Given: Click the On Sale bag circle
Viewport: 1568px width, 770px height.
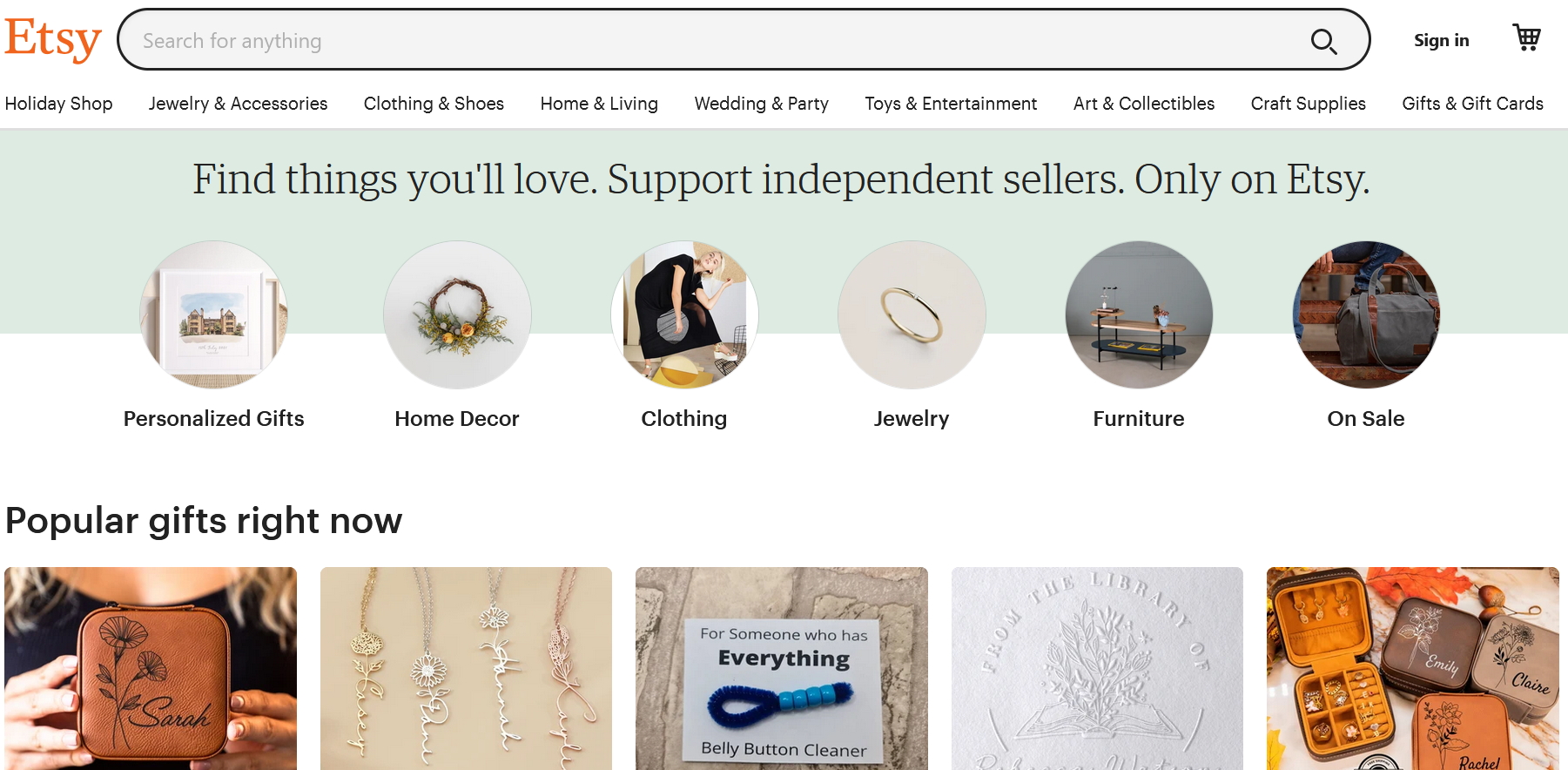Looking at the screenshot, I should [x=1366, y=314].
